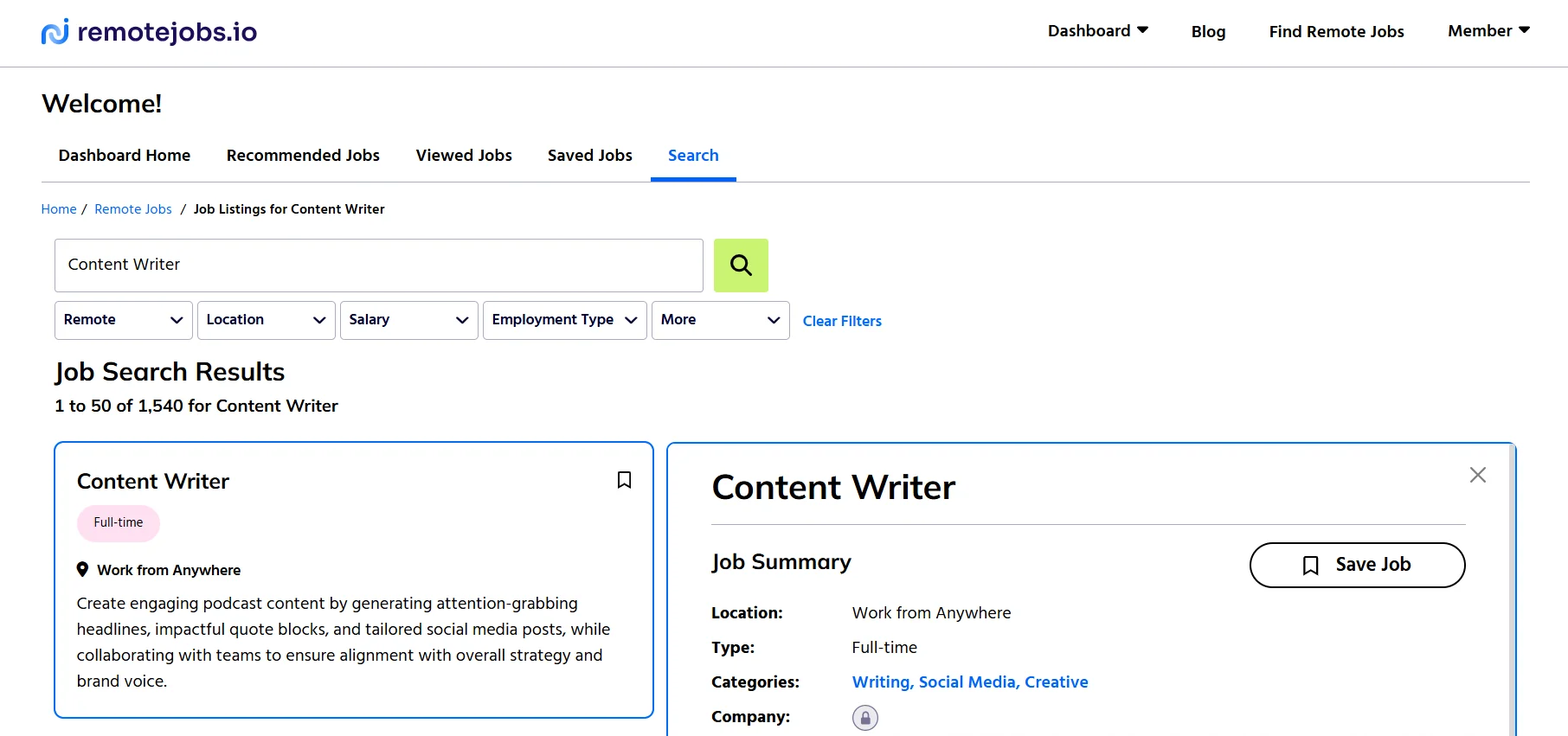The image size is (1568, 736).
Task: Click the Full-time tag on job card
Action: tap(119, 523)
